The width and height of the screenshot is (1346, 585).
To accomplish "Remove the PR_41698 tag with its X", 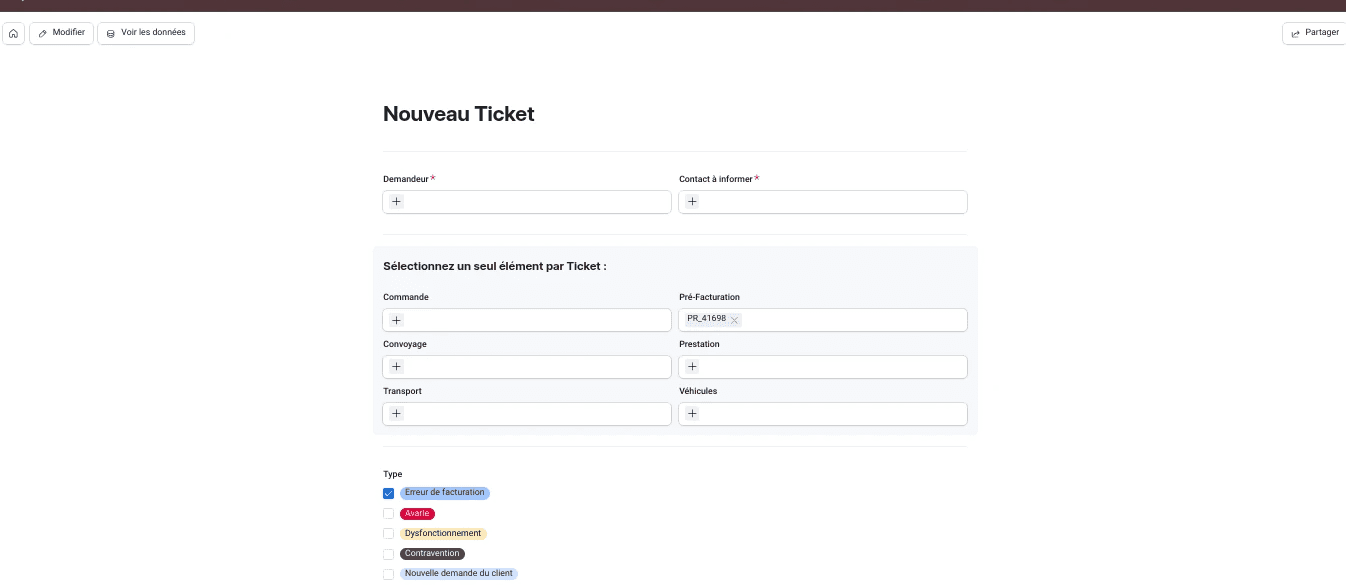I will coord(734,320).
